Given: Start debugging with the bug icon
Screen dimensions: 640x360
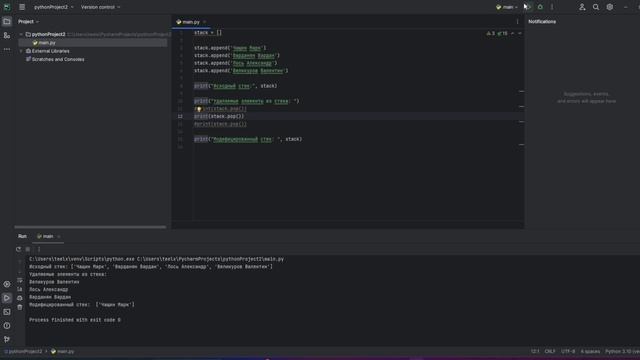Looking at the screenshot, I should (540, 7).
